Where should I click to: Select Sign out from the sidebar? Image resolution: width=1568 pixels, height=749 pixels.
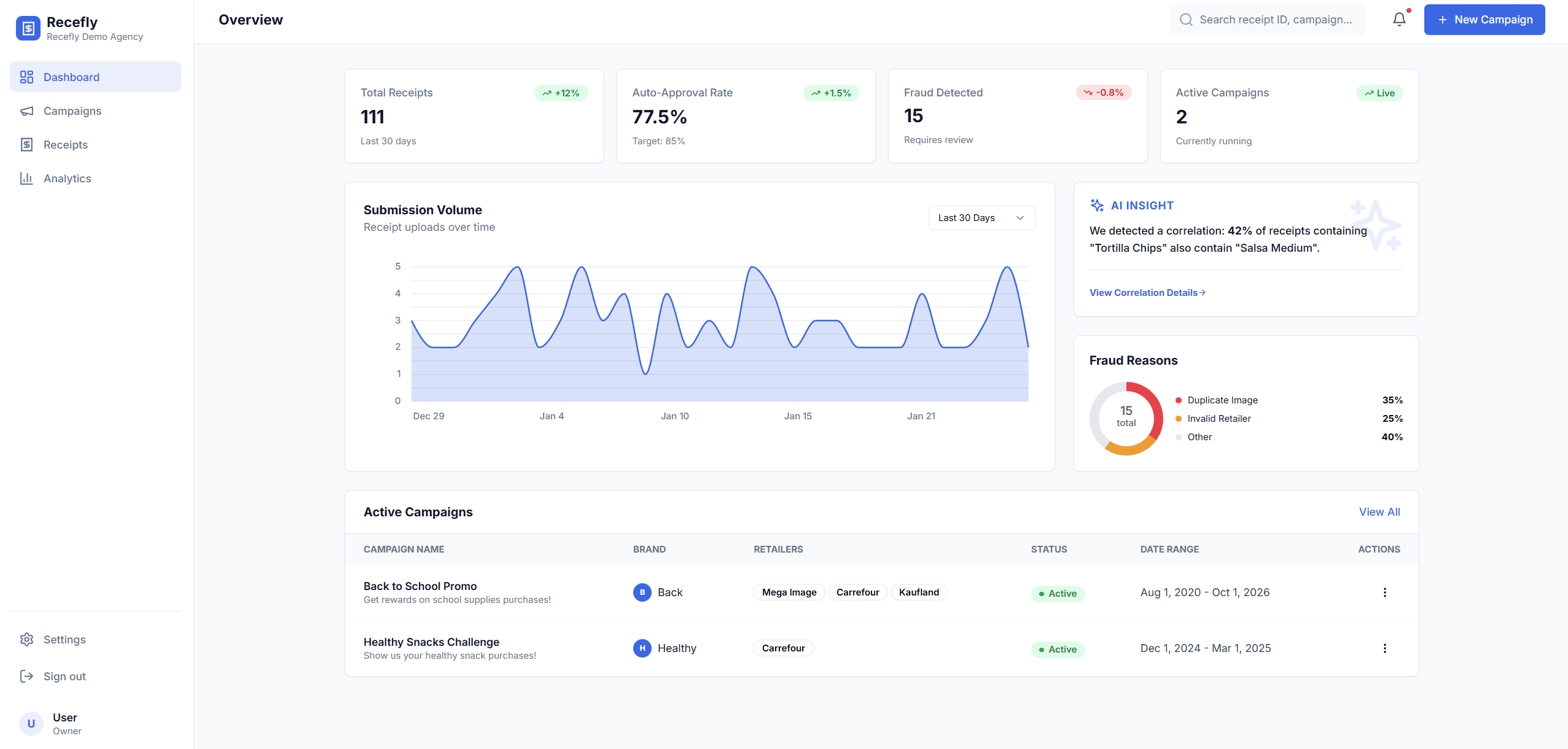click(64, 676)
